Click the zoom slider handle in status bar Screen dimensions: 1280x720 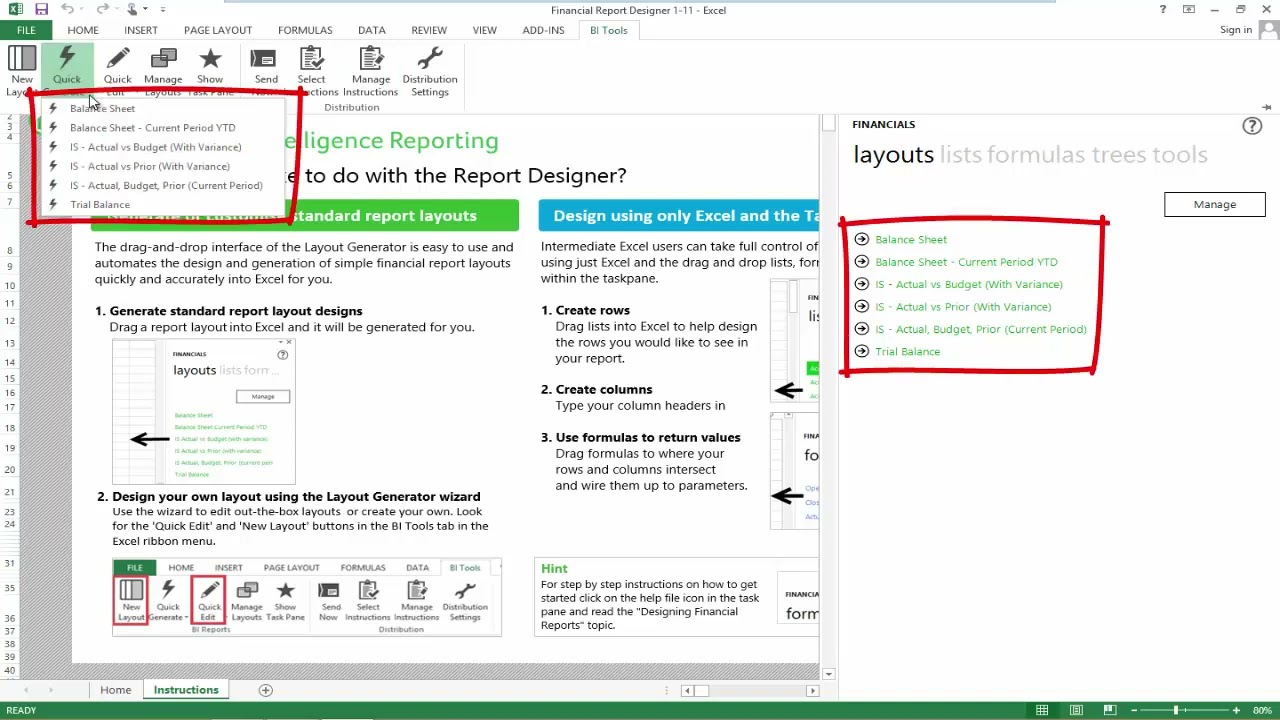pyautogui.click(x=1176, y=710)
